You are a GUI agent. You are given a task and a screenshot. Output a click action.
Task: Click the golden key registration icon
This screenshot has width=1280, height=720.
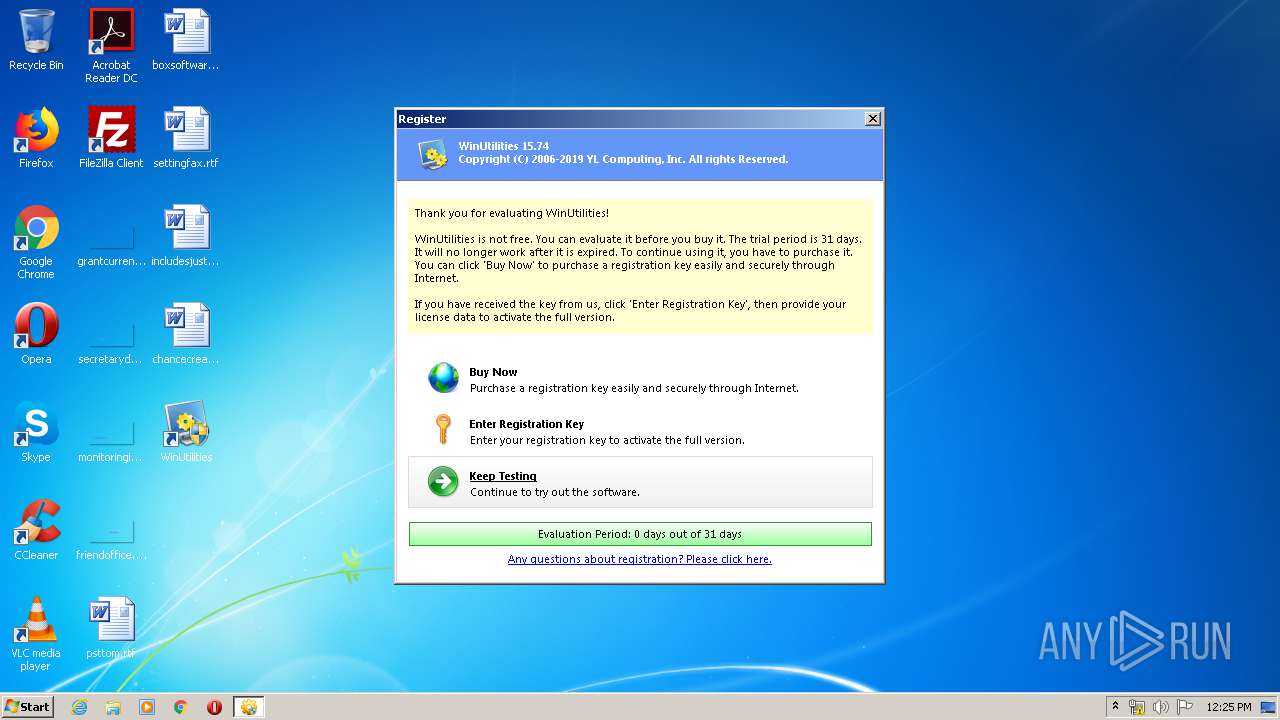(x=443, y=430)
